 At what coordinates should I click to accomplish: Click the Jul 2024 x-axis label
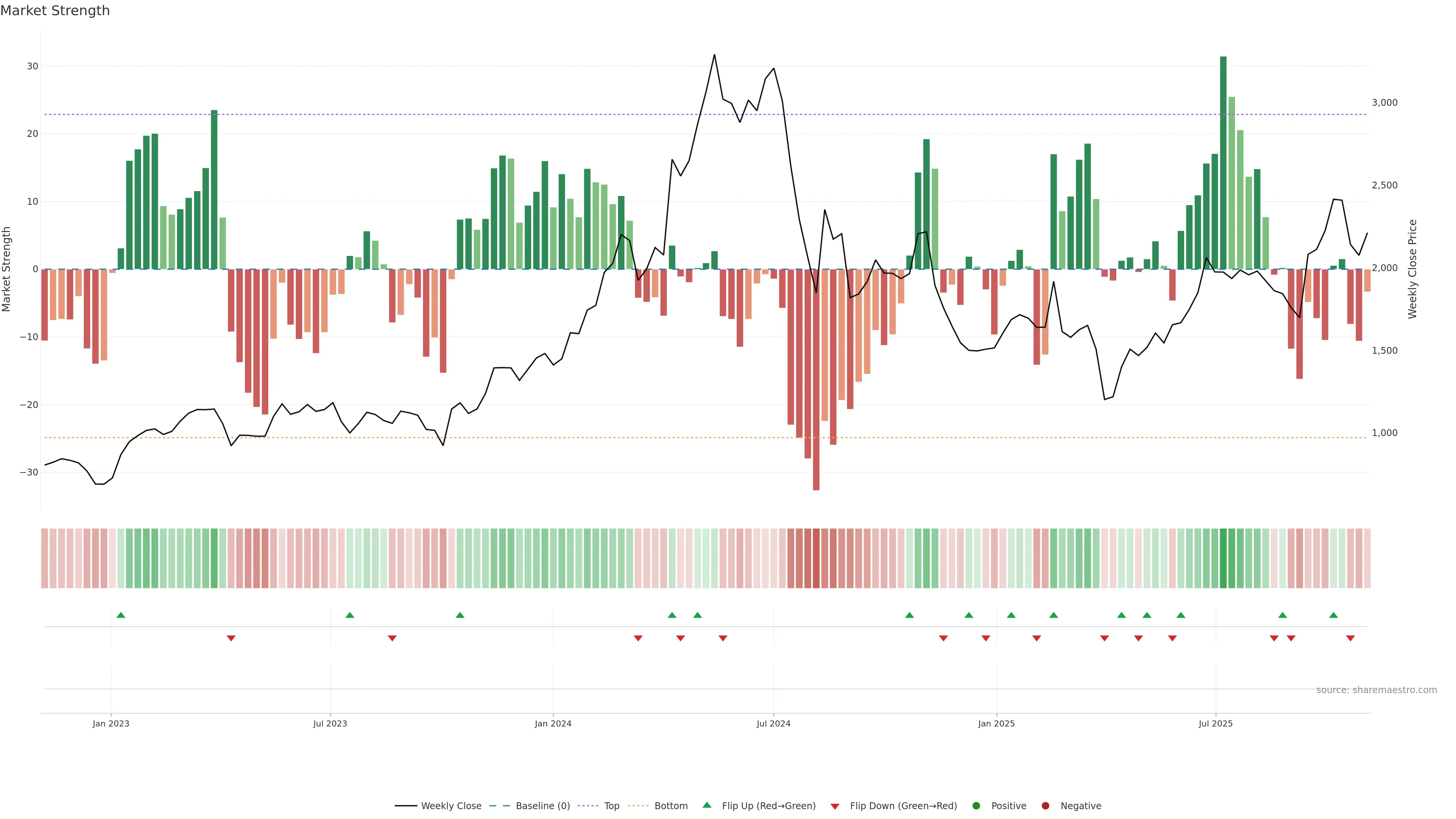773,723
